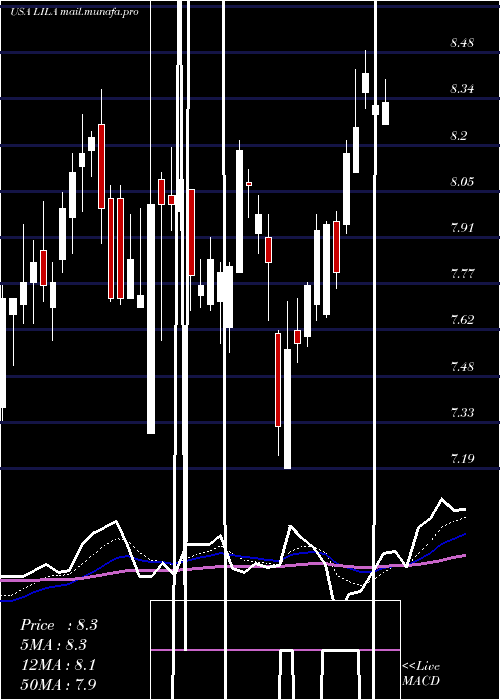The height and width of the screenshot is (700, 500).
Task: Click the '12MA : 8.1' readout
Action: click(58, 665)
